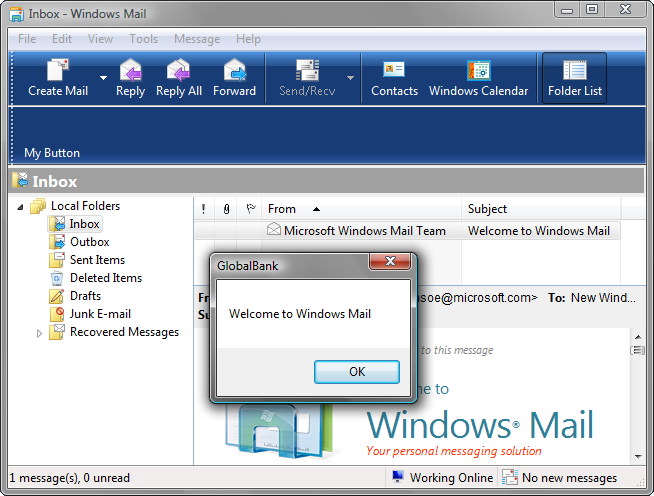654x496 pixels.
Task: Select the Sent Items folder
Action: coord(97,259)
